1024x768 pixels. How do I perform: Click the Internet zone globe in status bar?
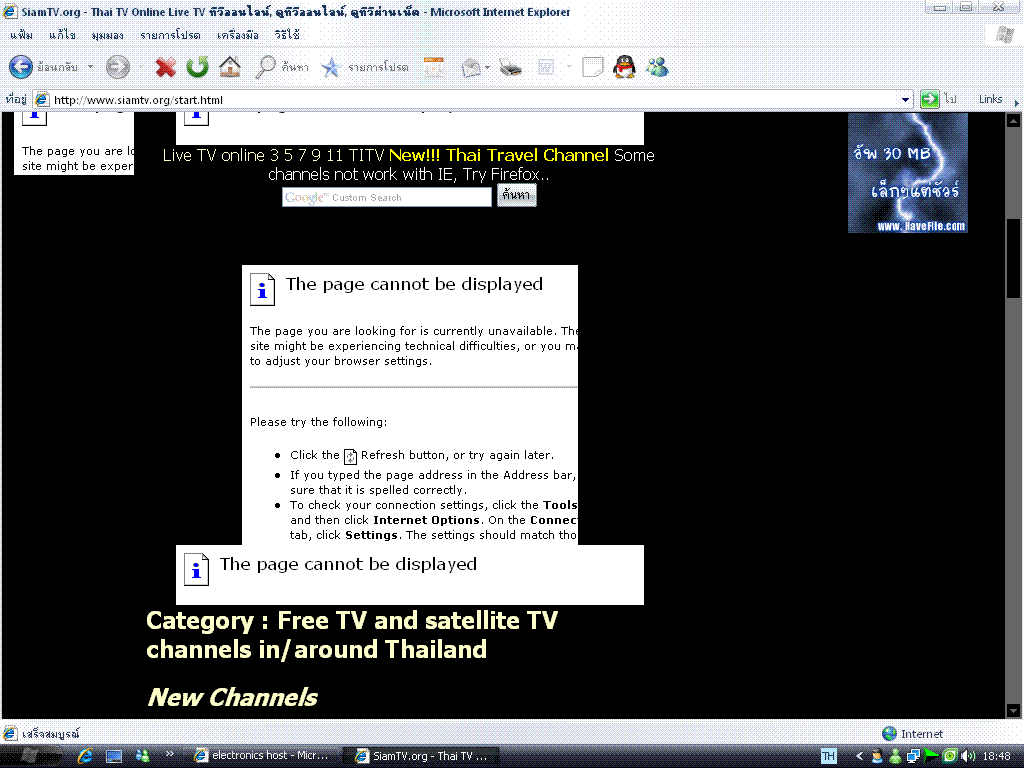(x=889, y=733)
